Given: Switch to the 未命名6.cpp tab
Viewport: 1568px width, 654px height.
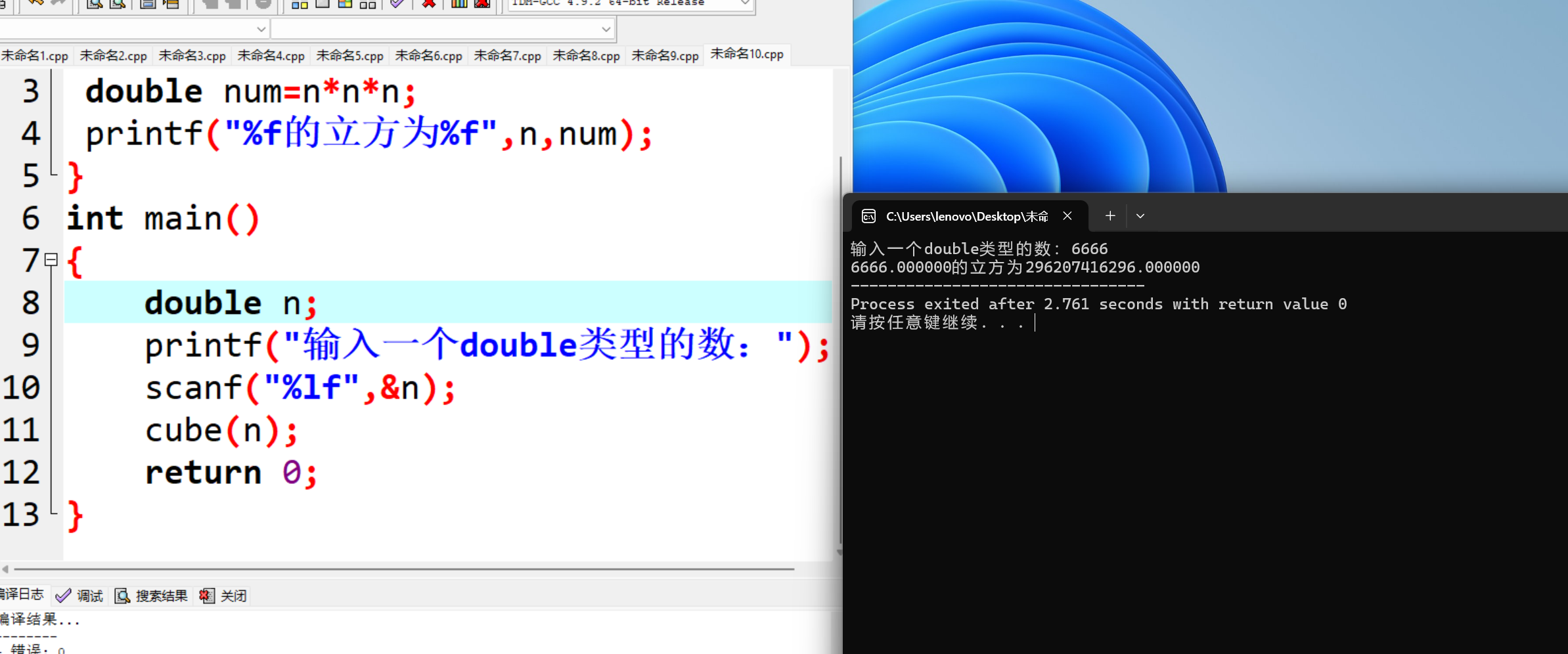Looking at the screenshot, I should click(x=428, y=56).
